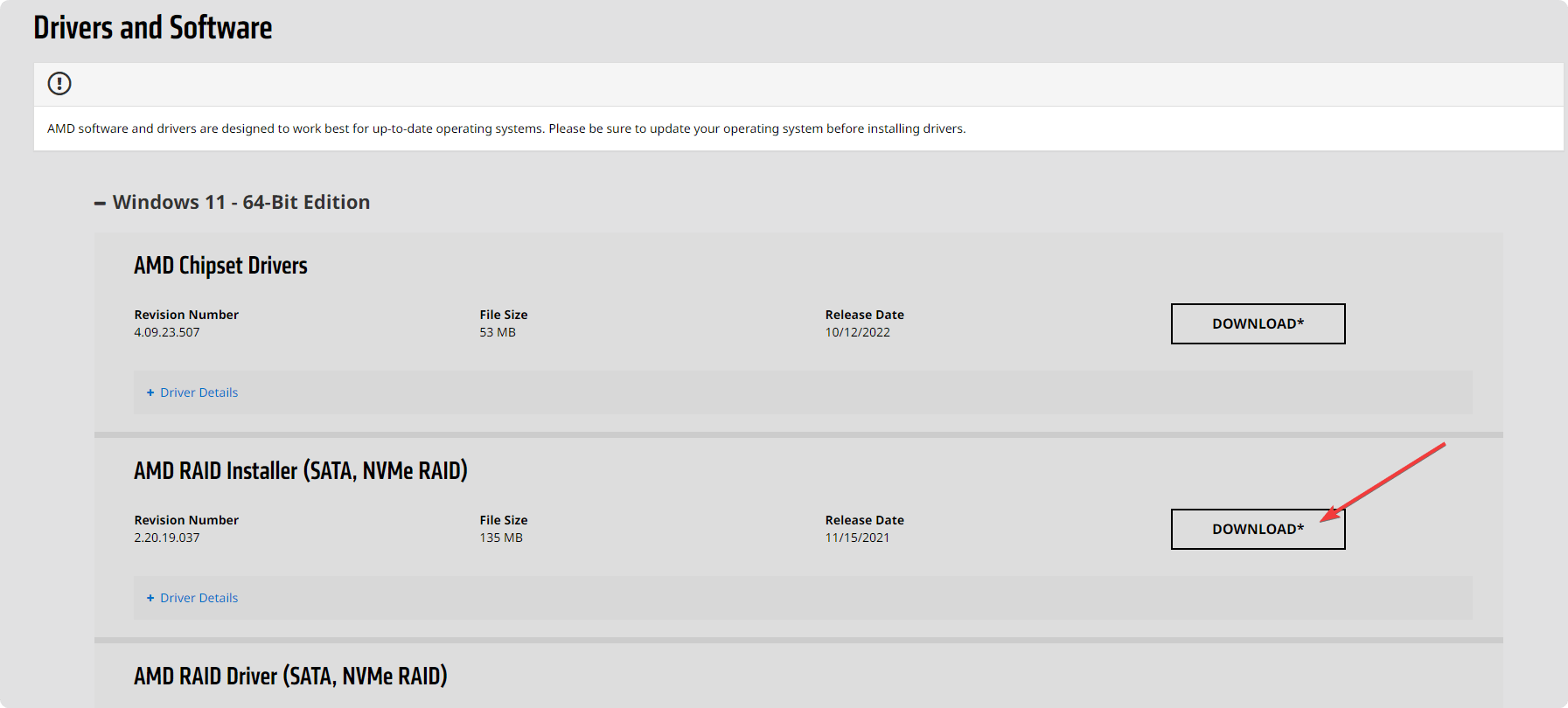Click release date 10/12/2022
1568x708 pixels.
click(858, 332)
